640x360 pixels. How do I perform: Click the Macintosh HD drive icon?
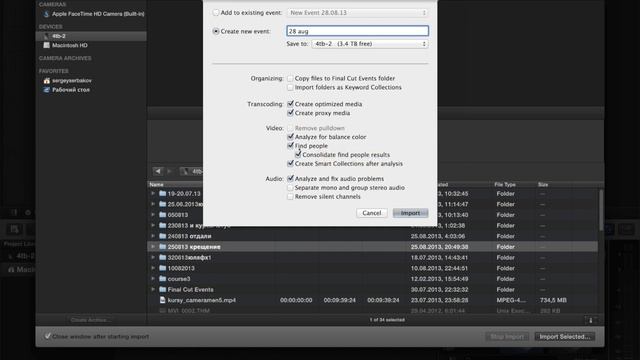(x=46, y=45)
